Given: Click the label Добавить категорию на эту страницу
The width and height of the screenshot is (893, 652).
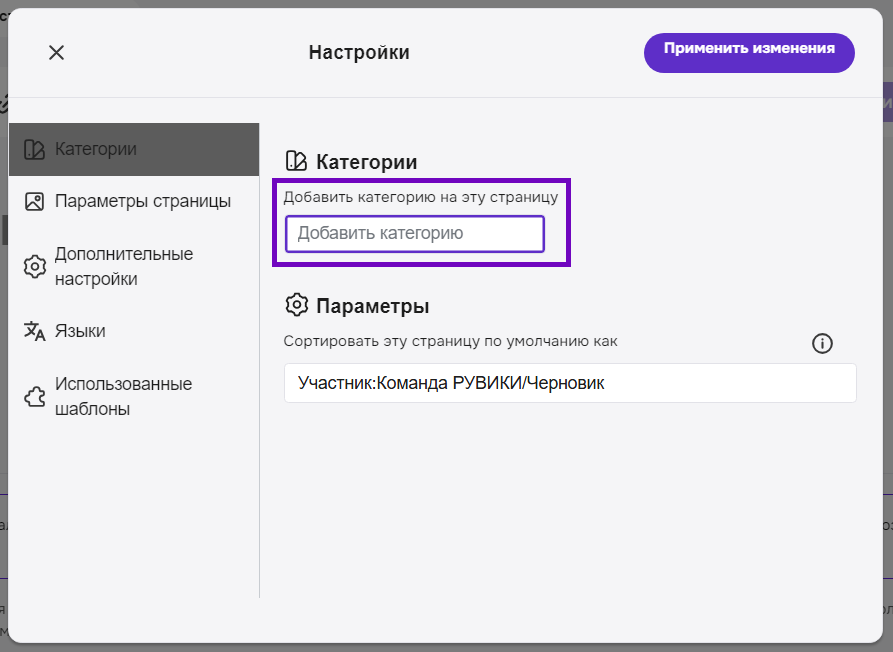Looking at the screenshot, I should [420, 197].
